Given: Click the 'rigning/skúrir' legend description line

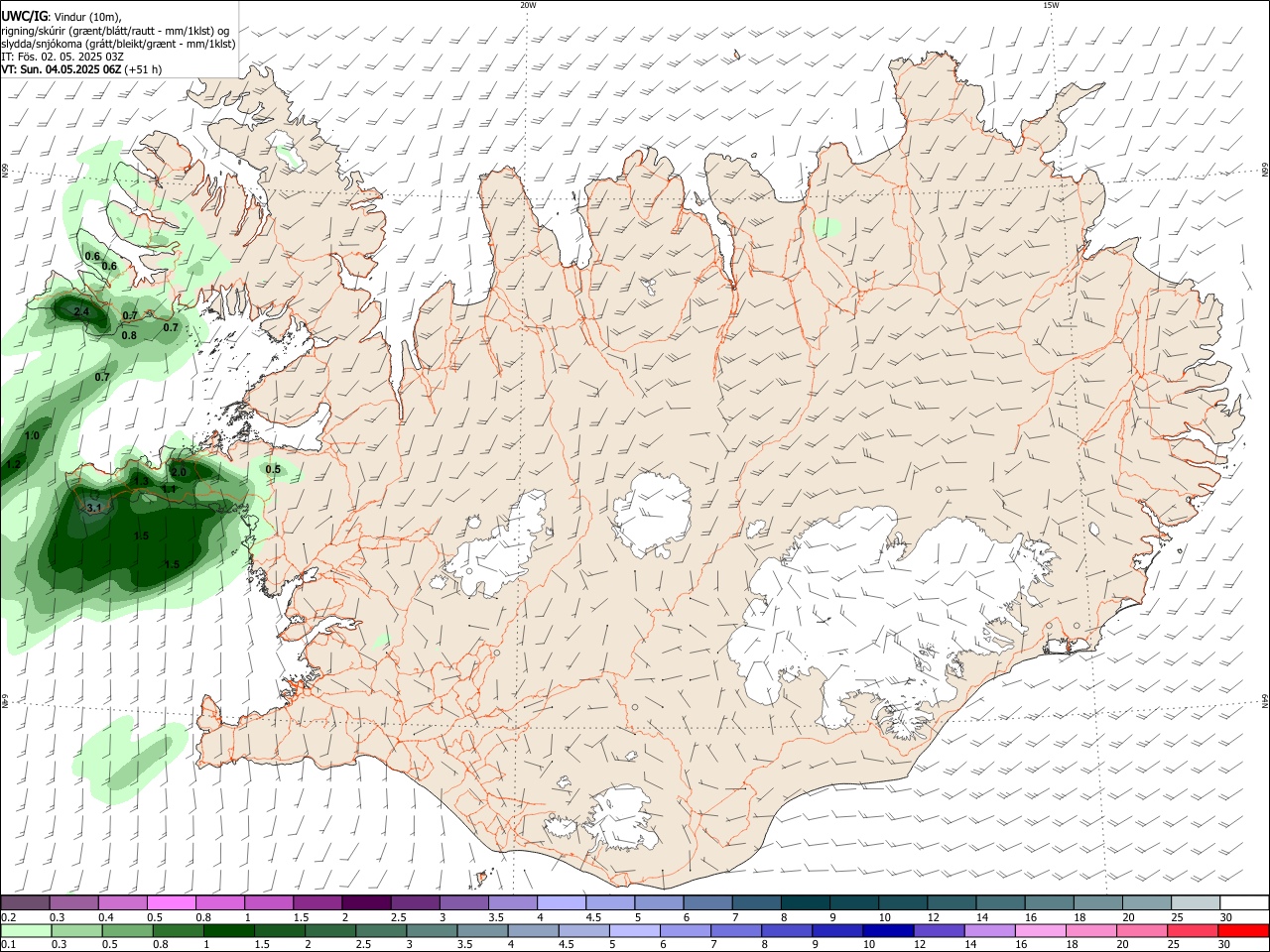Looking at the screenshot, I should [115, 31].
